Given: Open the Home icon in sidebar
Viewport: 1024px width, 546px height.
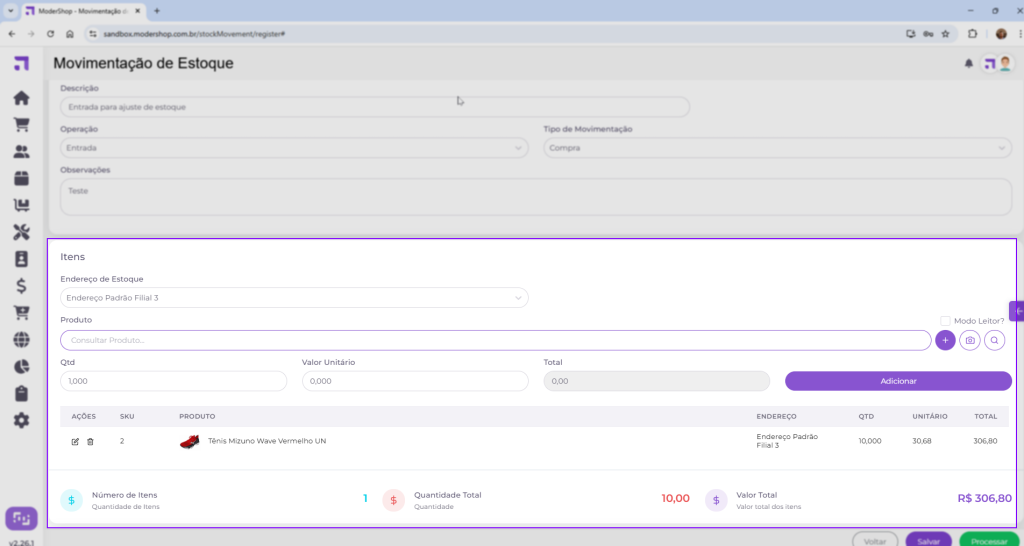Looking at the screenshot, I should (21, 98).
